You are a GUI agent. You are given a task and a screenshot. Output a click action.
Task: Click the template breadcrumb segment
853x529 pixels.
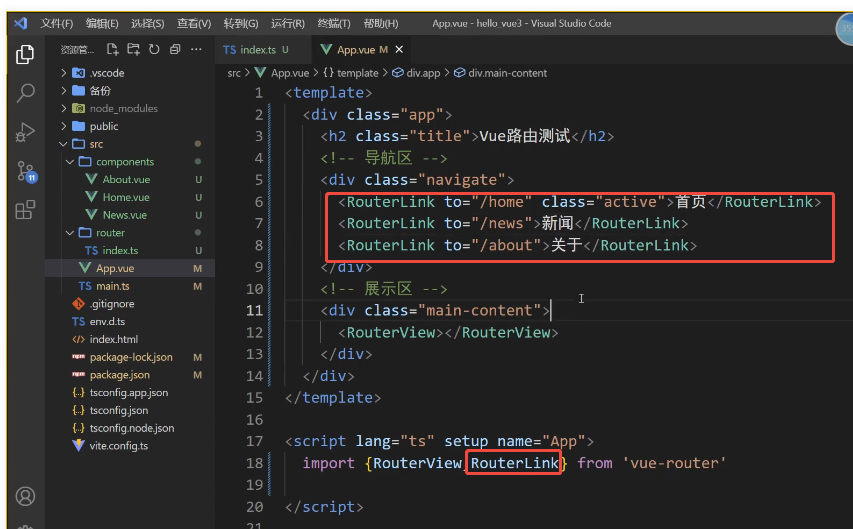click(x=357, y=73)
